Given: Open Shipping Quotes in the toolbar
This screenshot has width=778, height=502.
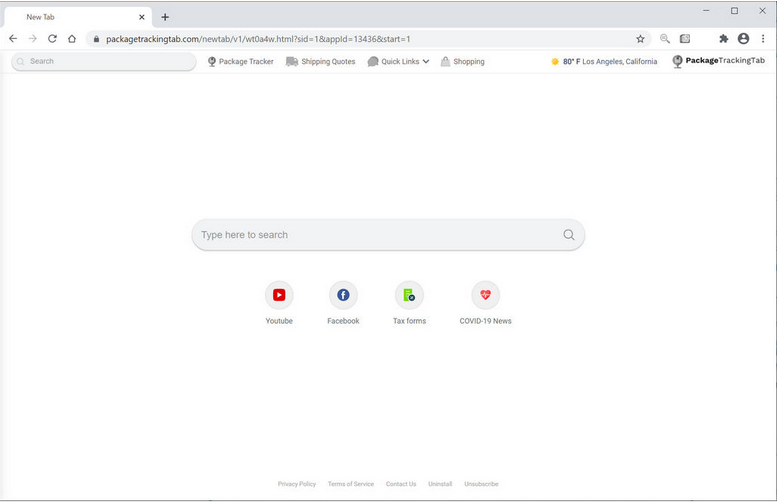Looking at the screenshot, I should pos(321,62).
